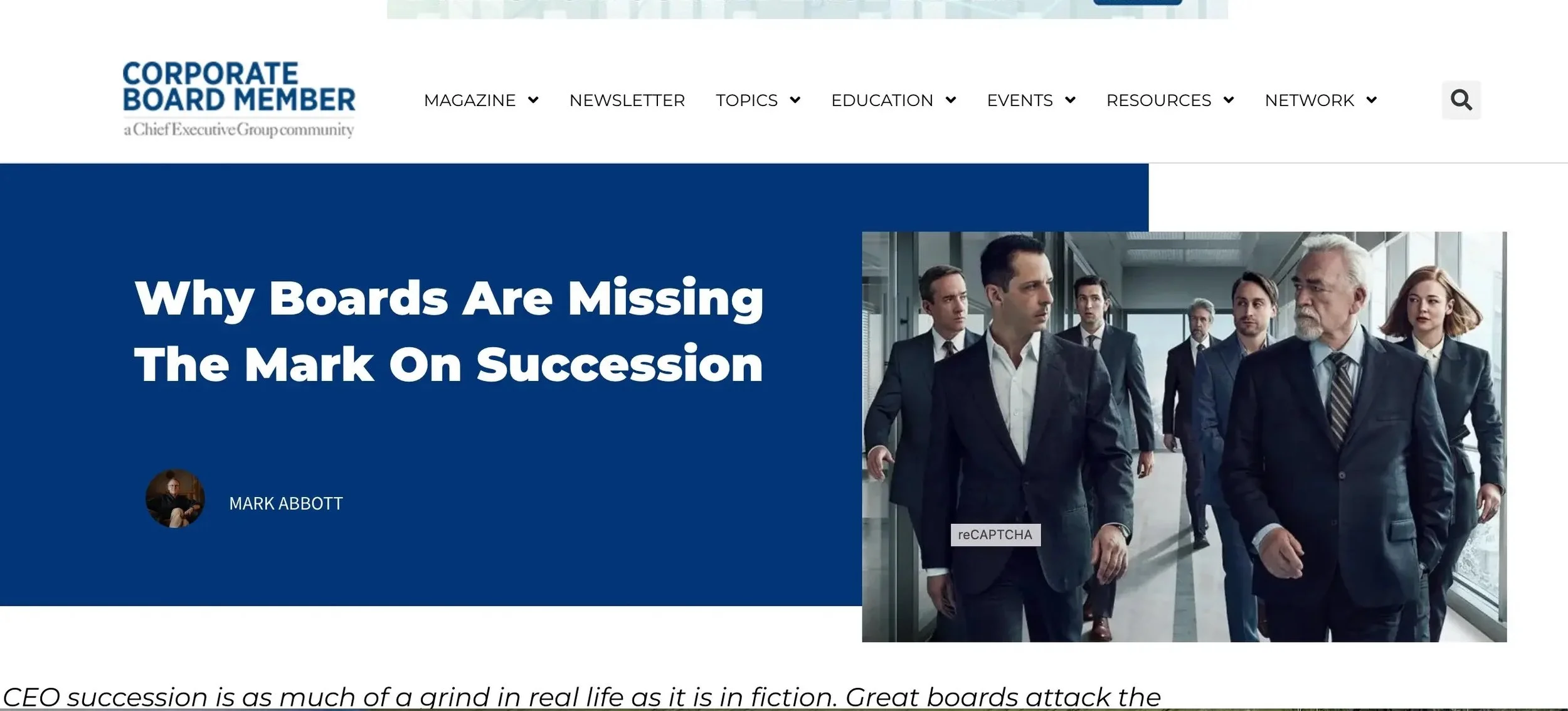This screenshot has height=711, width=1568.
Task: Expand the Resources dropdown chevron
Action: point(1229,100)
